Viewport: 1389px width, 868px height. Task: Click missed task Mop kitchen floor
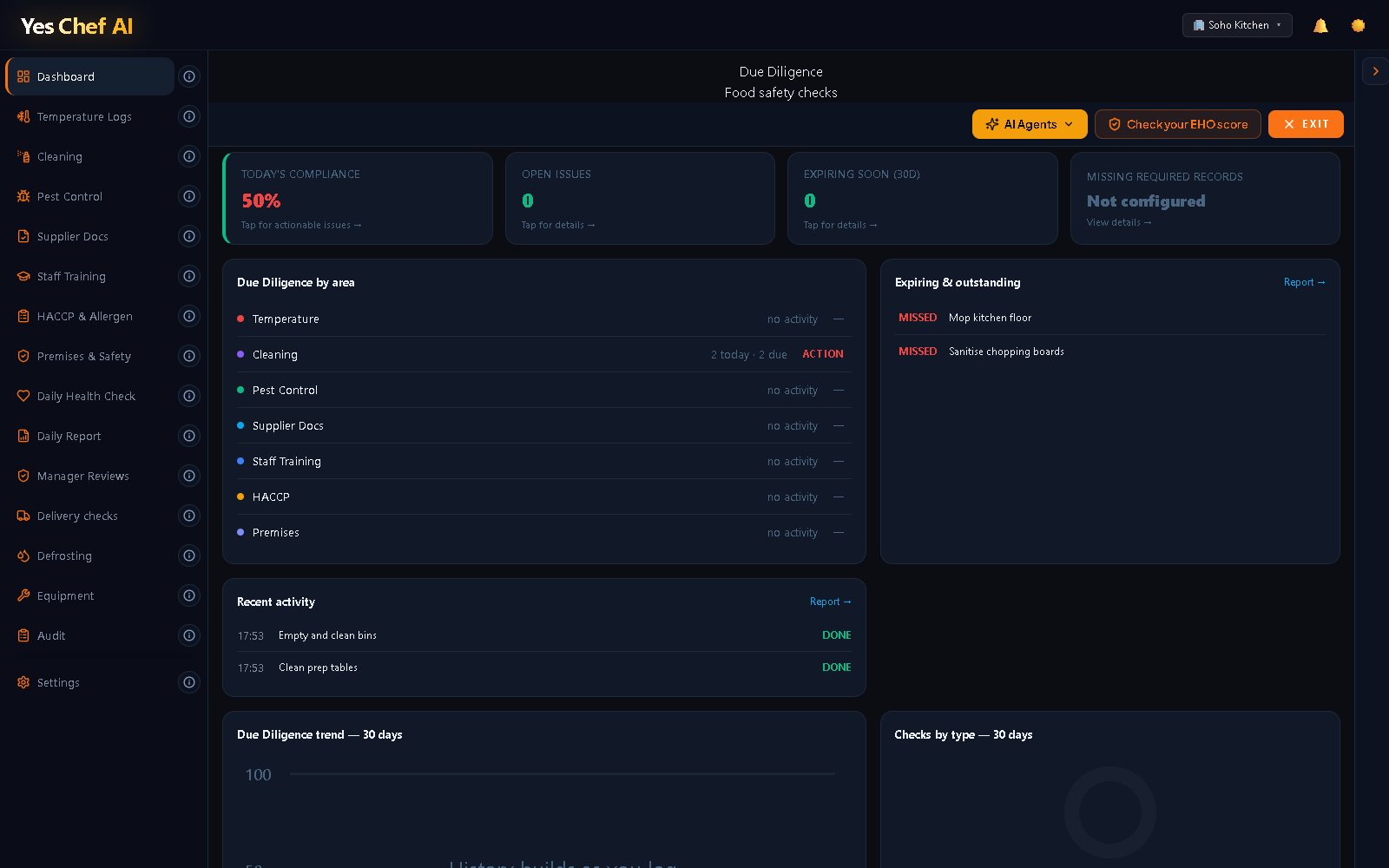tap(1110, 318)
